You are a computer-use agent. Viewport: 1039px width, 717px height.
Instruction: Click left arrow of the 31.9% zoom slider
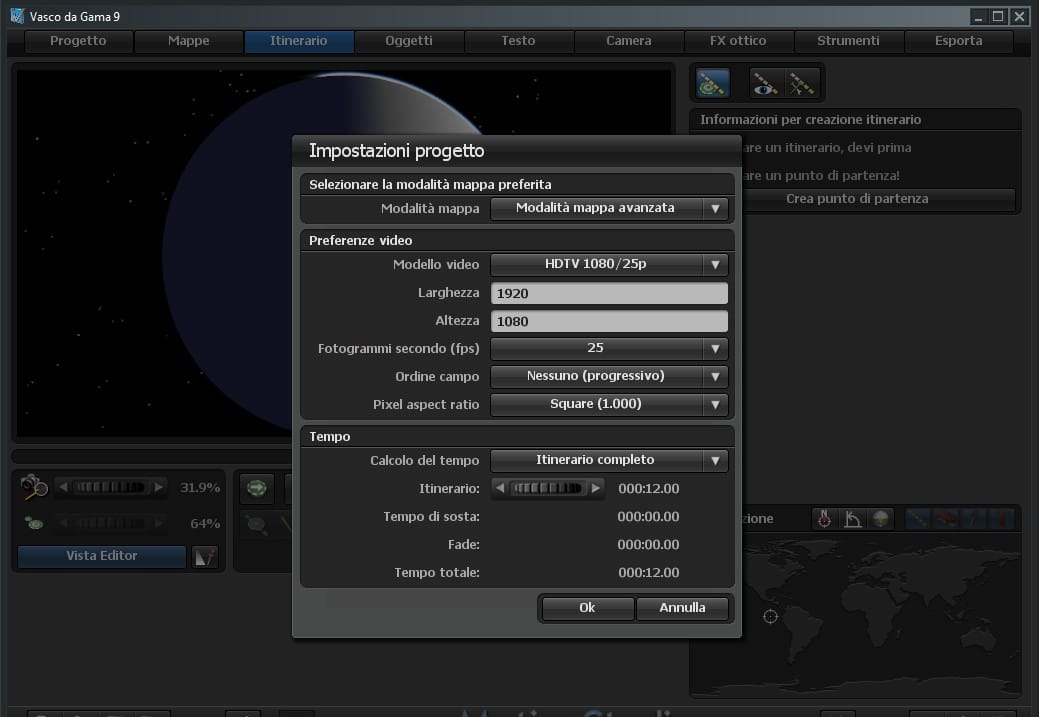64,487
